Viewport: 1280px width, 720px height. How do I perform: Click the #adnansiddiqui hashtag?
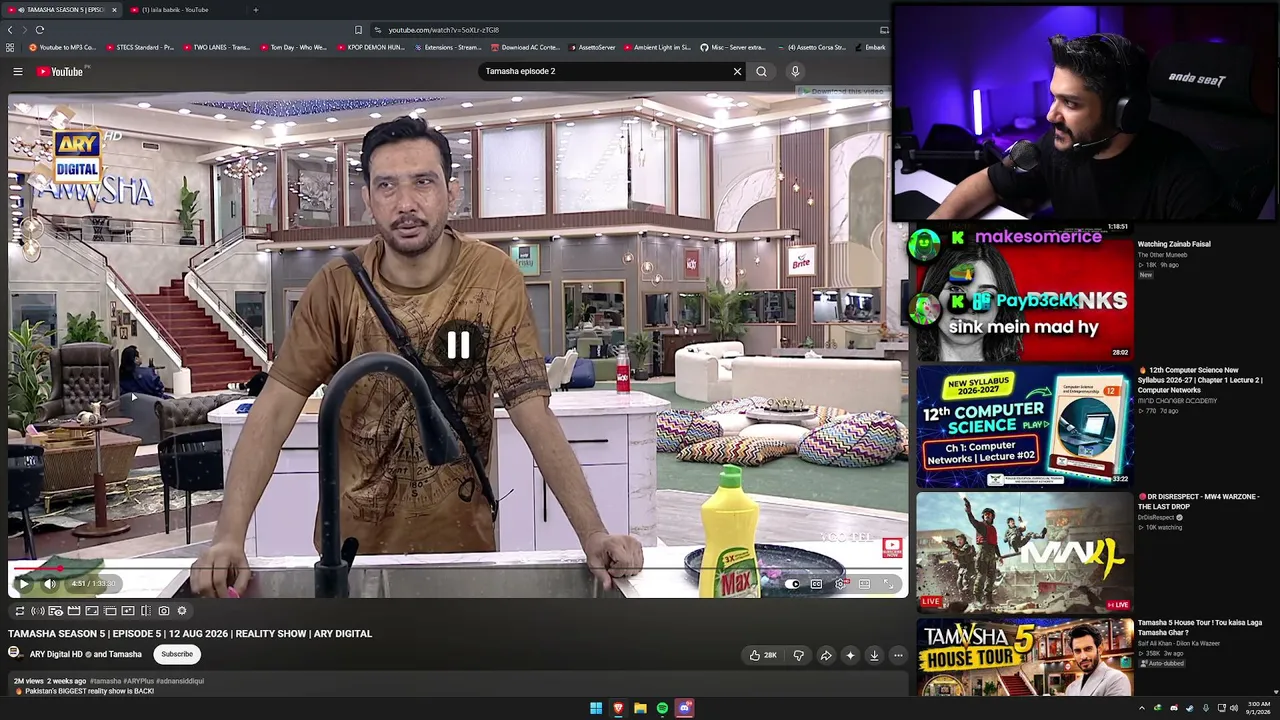pyautogui.click(x=180, y=681)
